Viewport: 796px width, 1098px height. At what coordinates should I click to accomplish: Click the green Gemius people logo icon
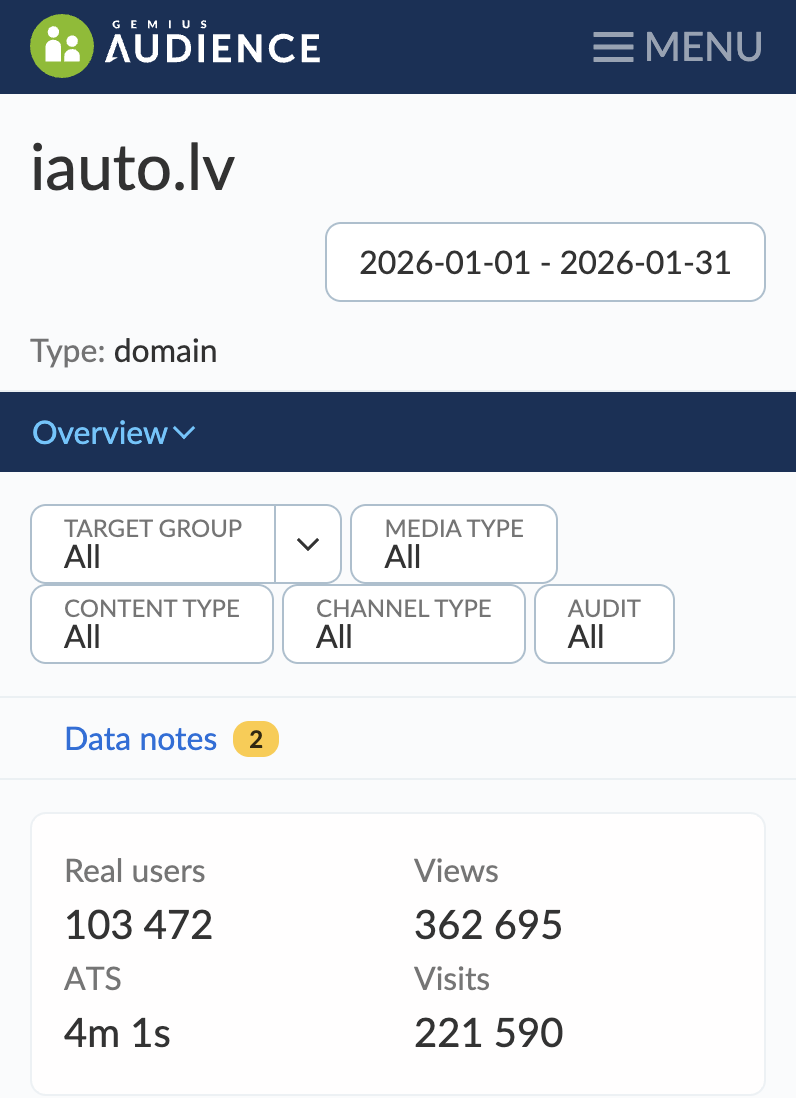coord(61,46)
